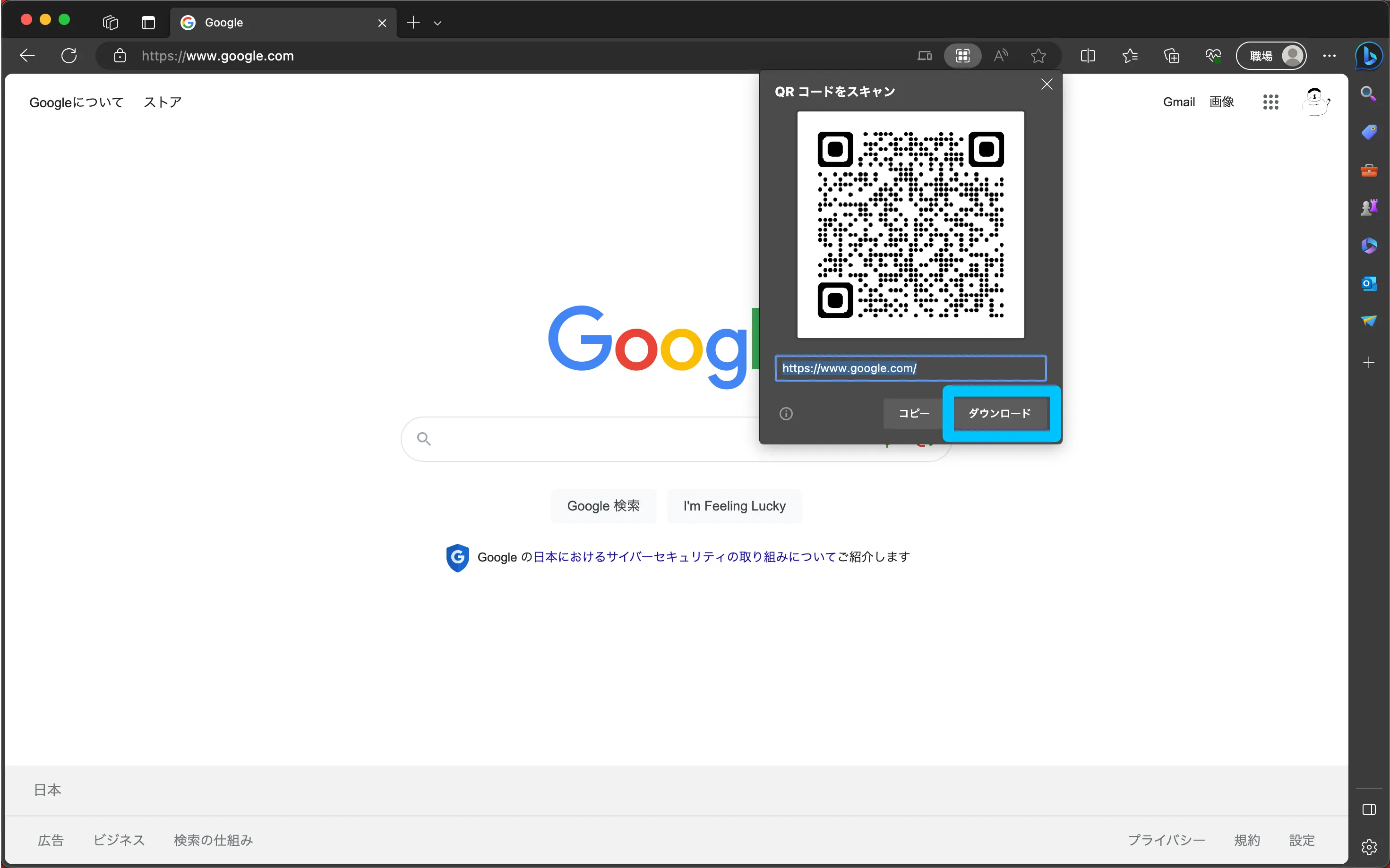
Task: Add a sidebar app with plus icon
Action: (x=1369, y=362)
